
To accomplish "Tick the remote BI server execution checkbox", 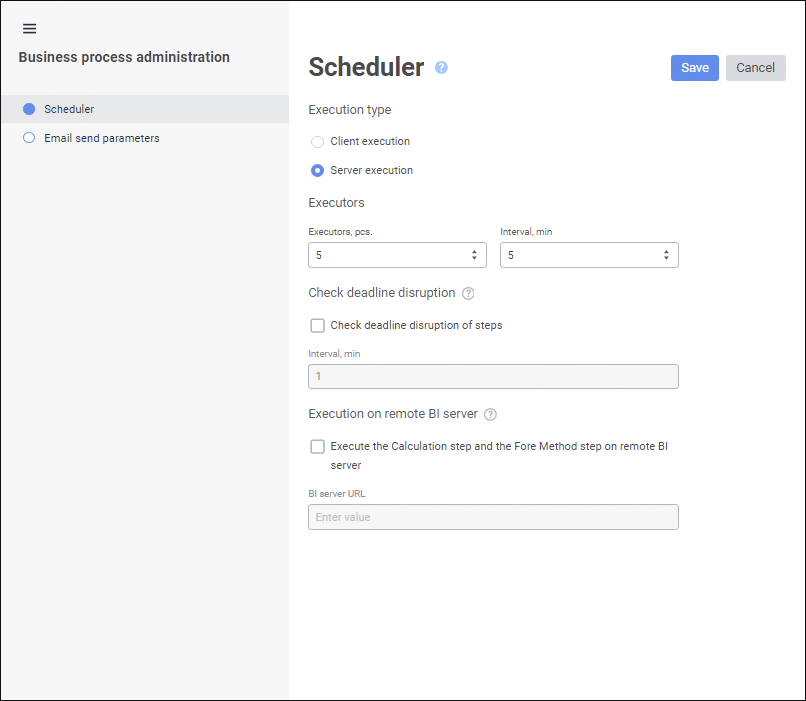I will point(318,447).
